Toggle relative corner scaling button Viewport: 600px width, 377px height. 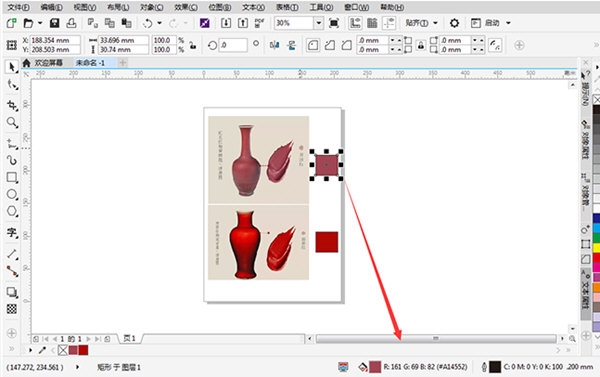tap(495, 45)
